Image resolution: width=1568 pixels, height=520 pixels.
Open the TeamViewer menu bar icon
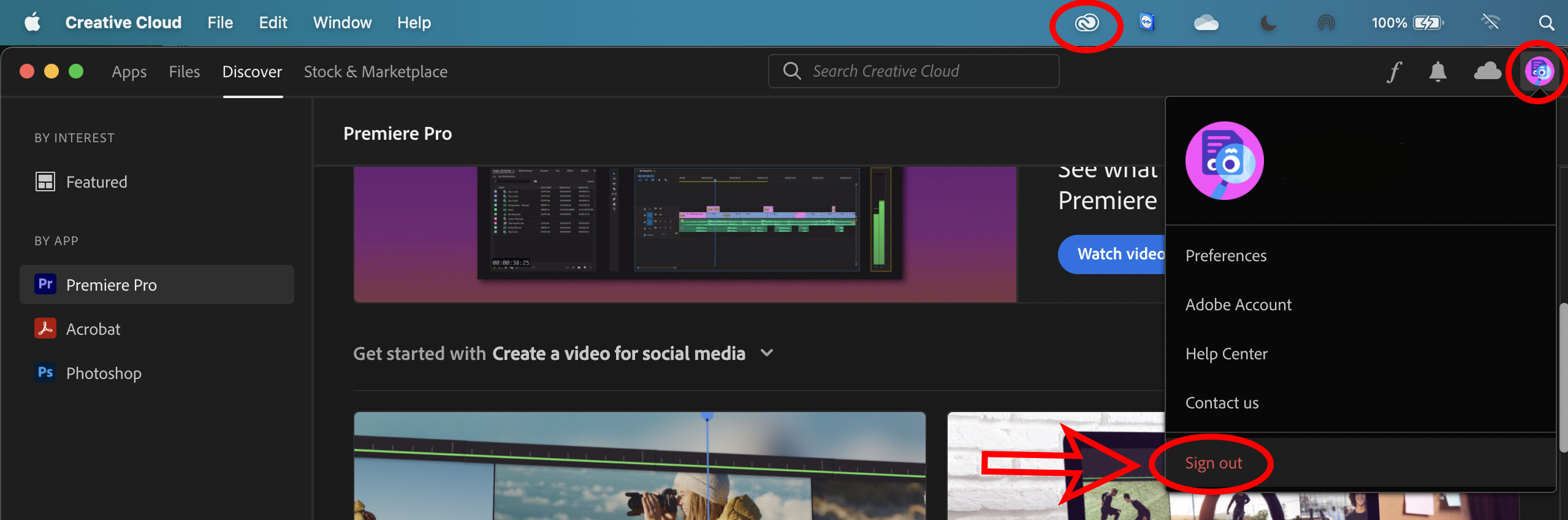[1146, 23]
